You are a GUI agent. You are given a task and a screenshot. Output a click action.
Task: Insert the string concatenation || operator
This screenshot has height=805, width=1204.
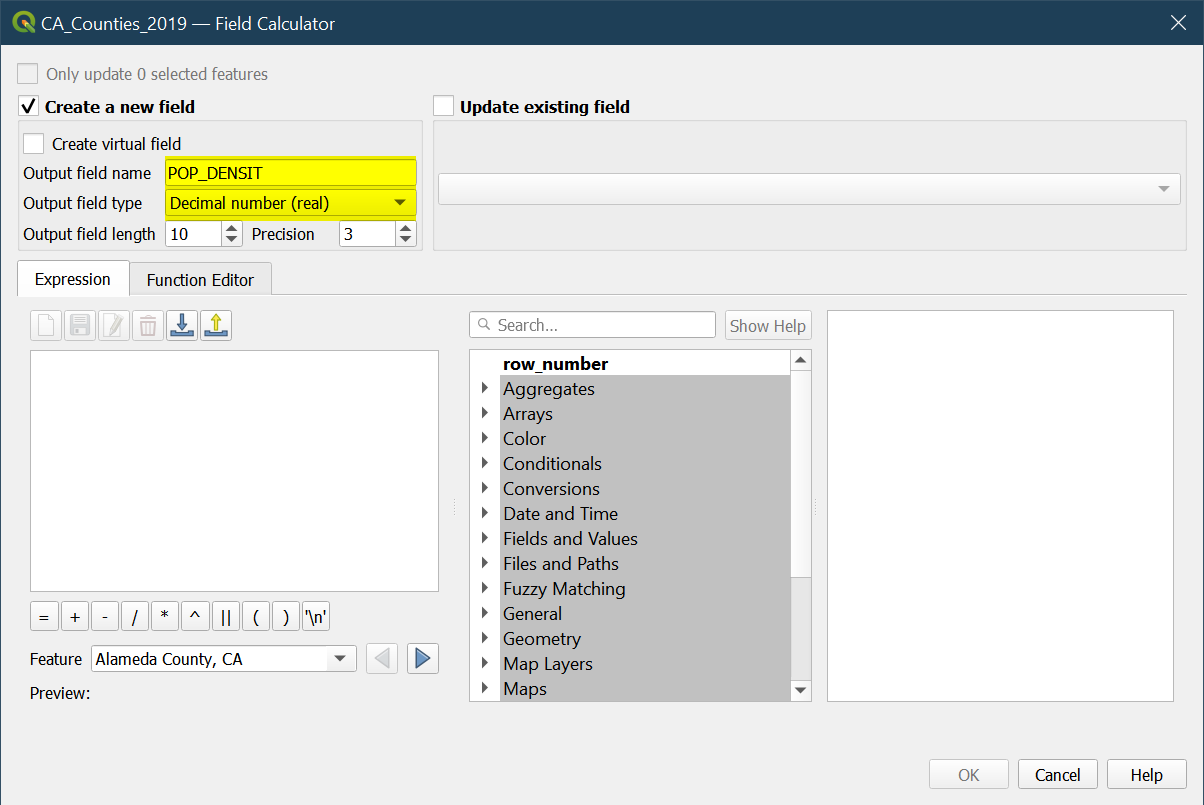tap(226, 617)
